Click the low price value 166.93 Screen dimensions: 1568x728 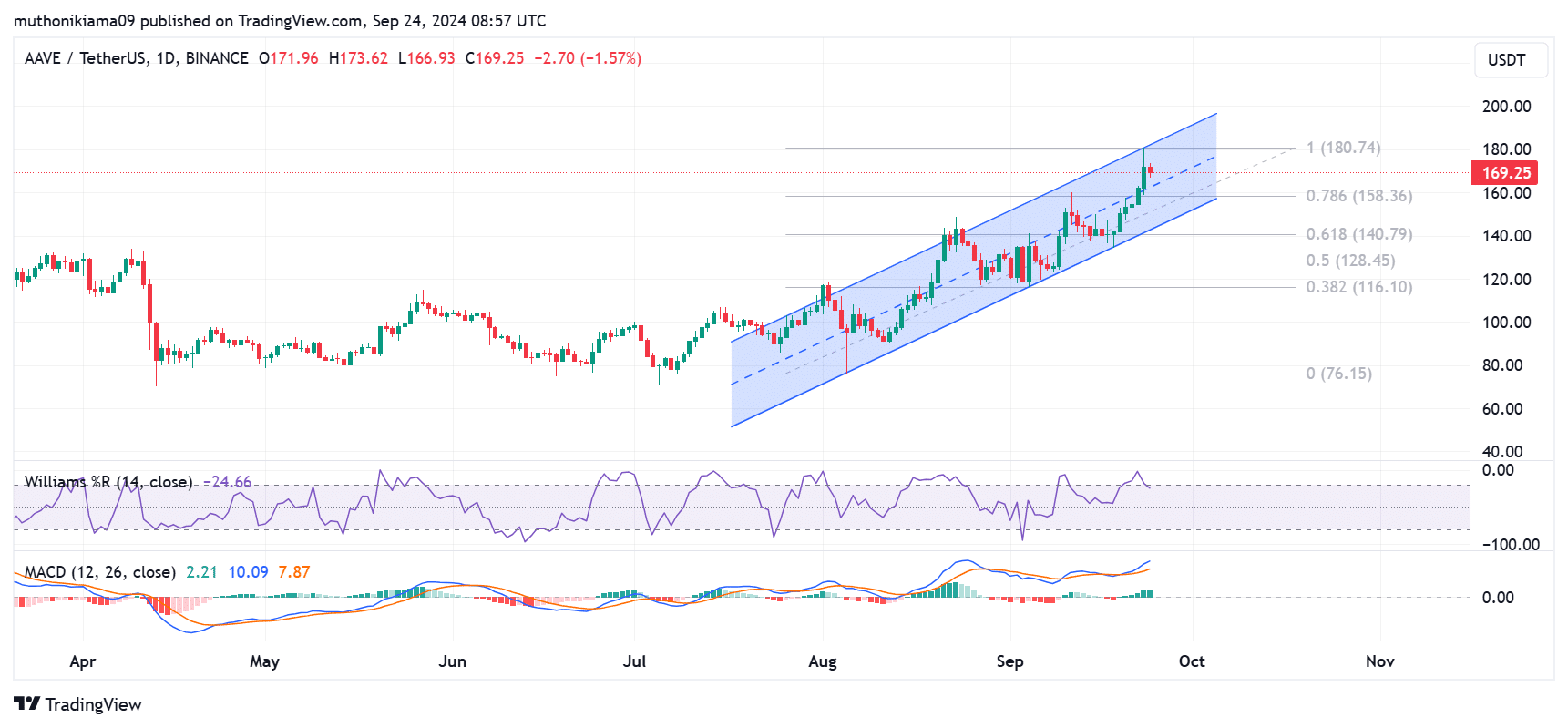431,58
